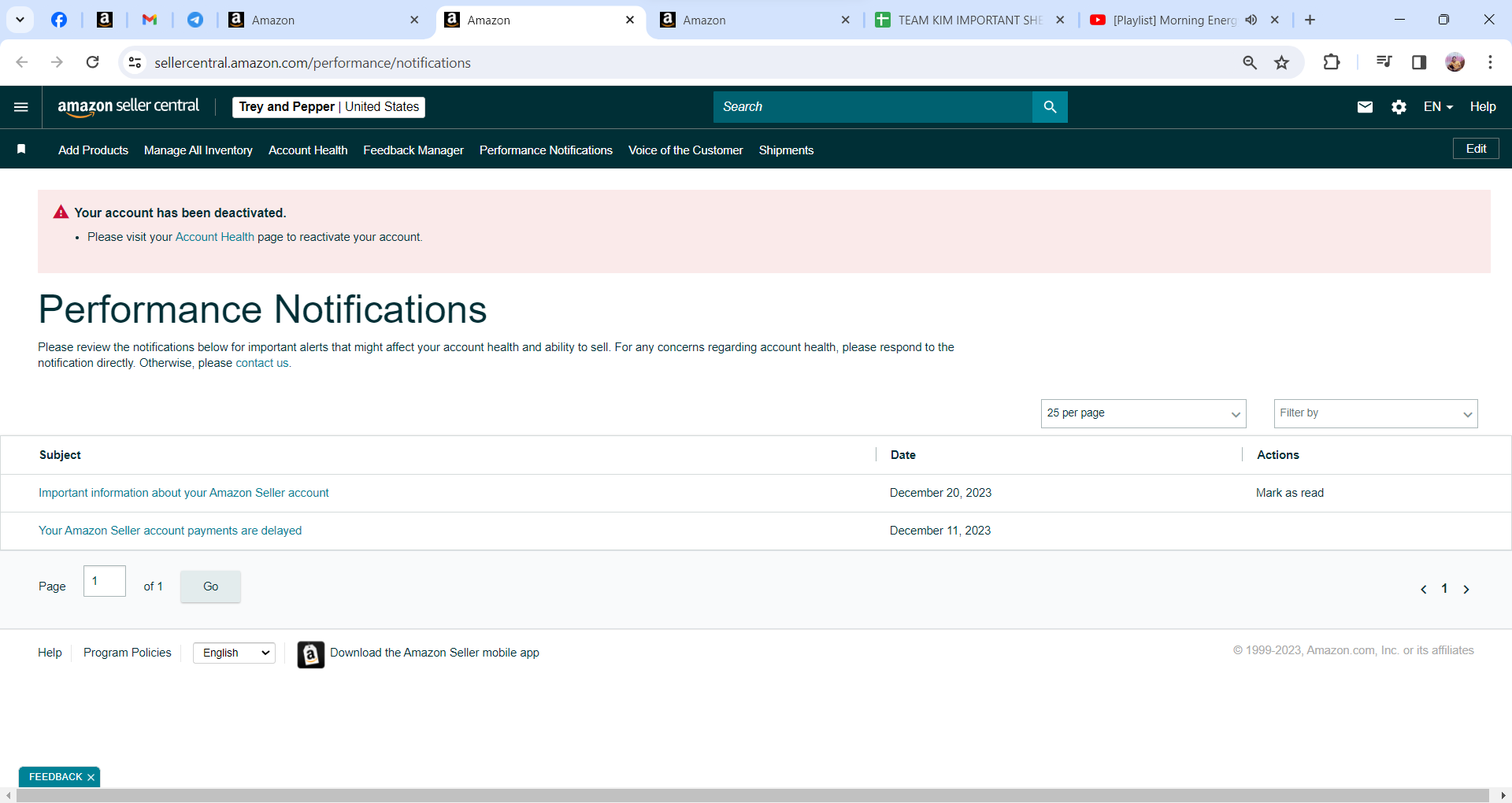This screenshot has height=803, width=1512.
Task: Click the bookmark flag icon in navigation bar
Action: [21, 150]
